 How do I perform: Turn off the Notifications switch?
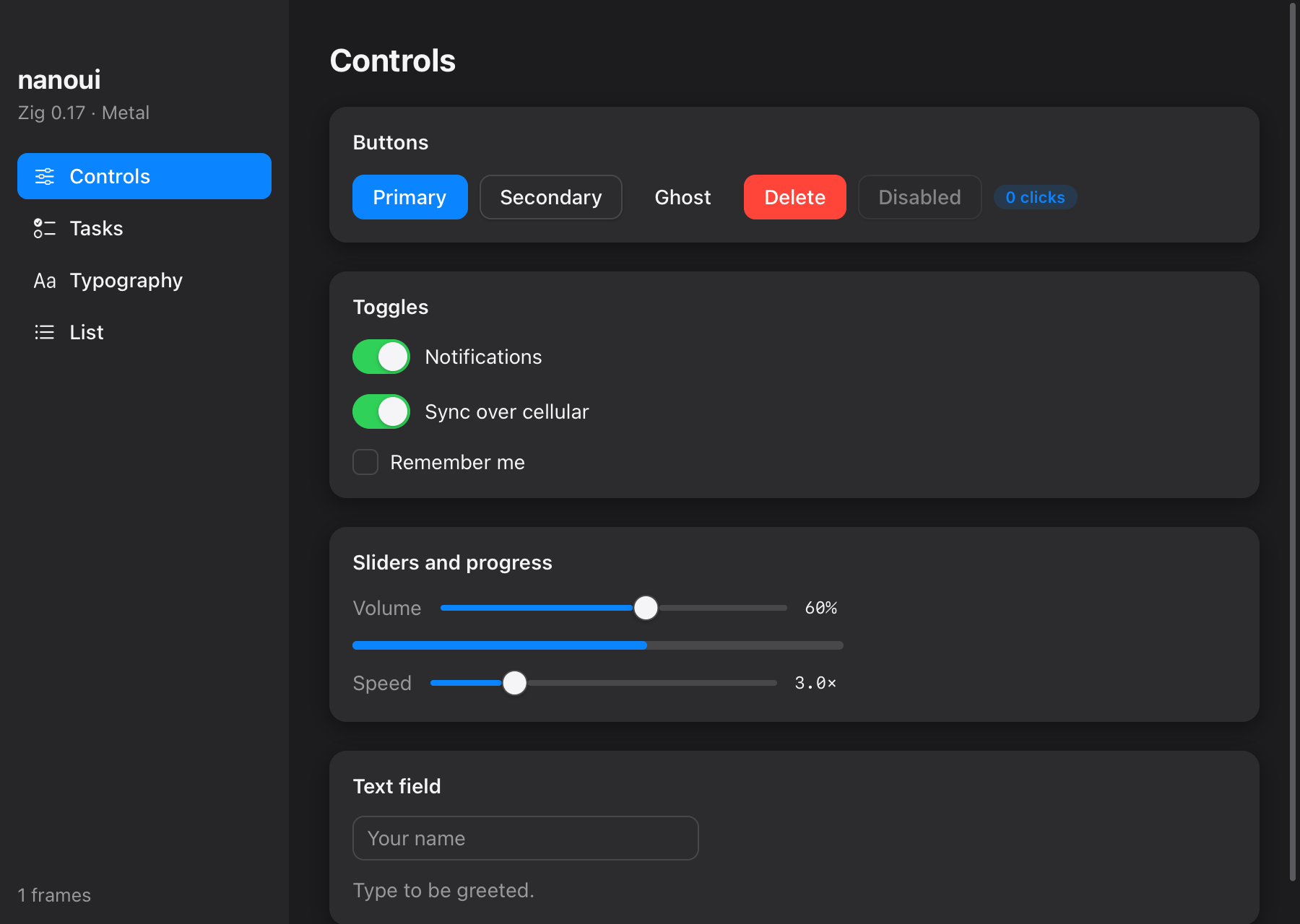pyautogui.click(x=381, y=357)
